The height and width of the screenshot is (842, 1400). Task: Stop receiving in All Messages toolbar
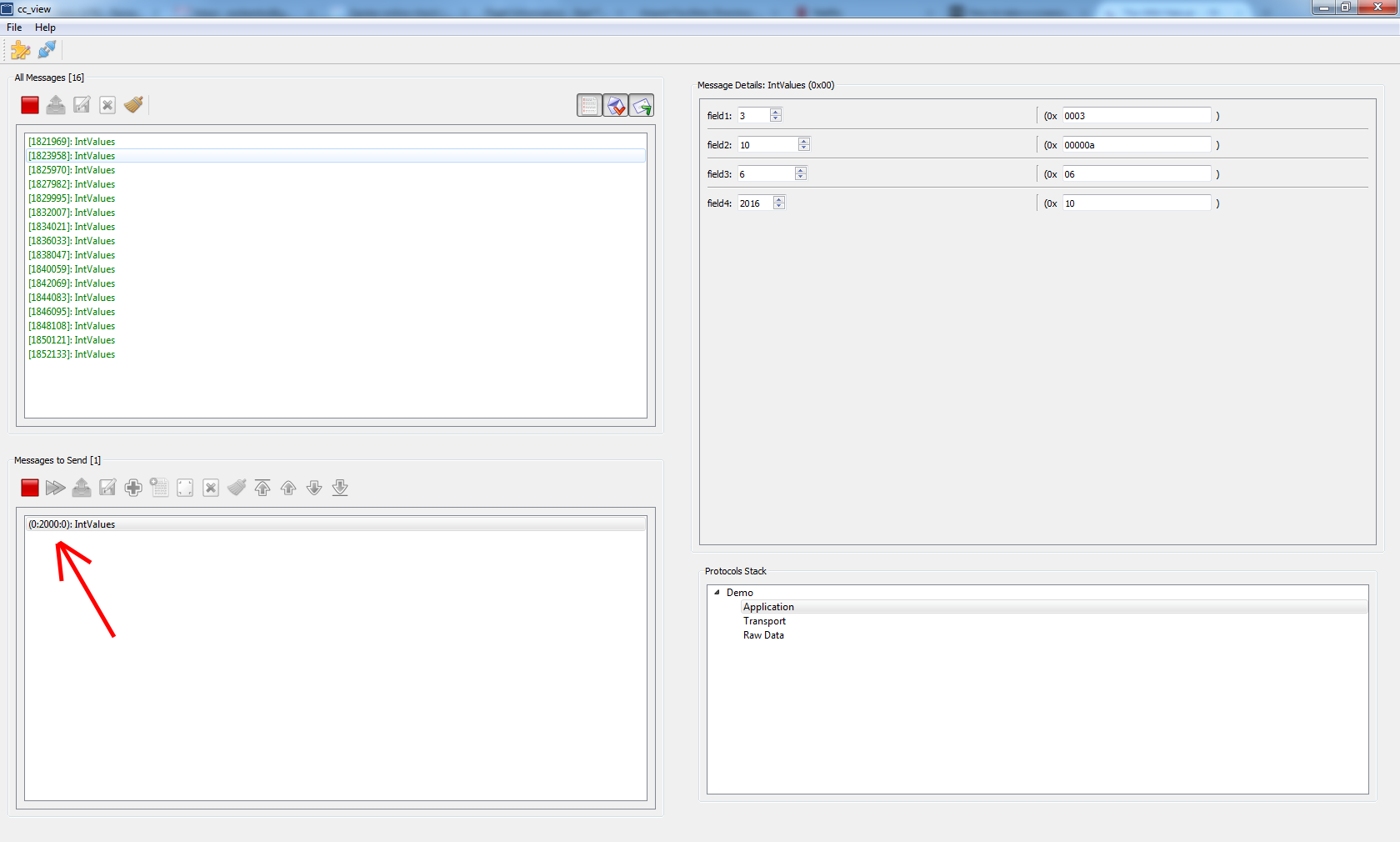[30, 105]
